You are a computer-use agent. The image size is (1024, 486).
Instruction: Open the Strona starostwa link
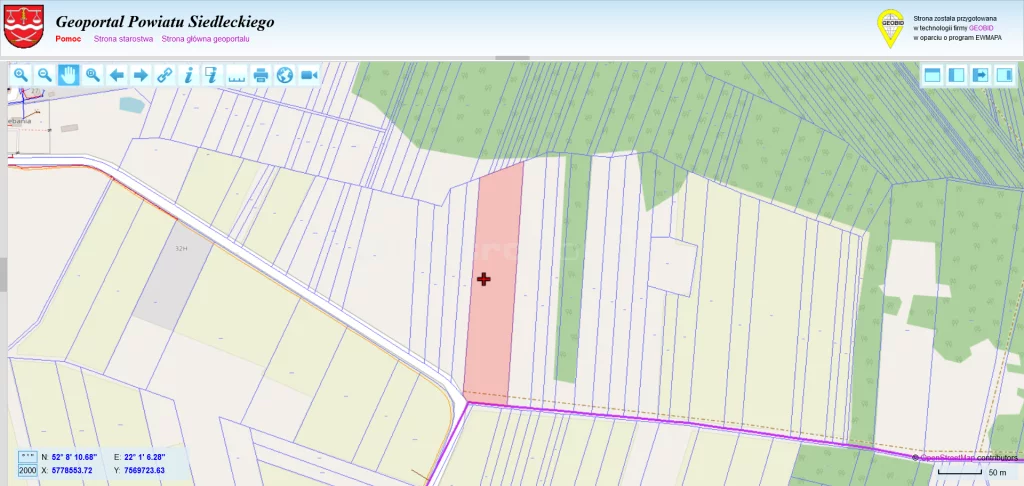[x=123, y=39]
